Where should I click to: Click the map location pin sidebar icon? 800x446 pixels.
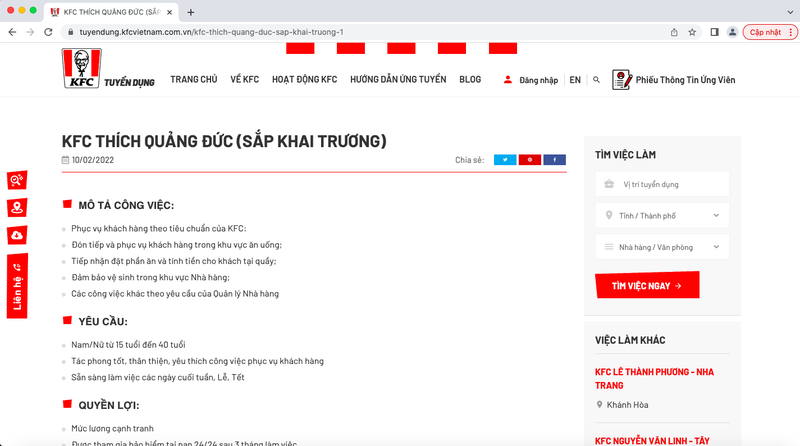16,208
